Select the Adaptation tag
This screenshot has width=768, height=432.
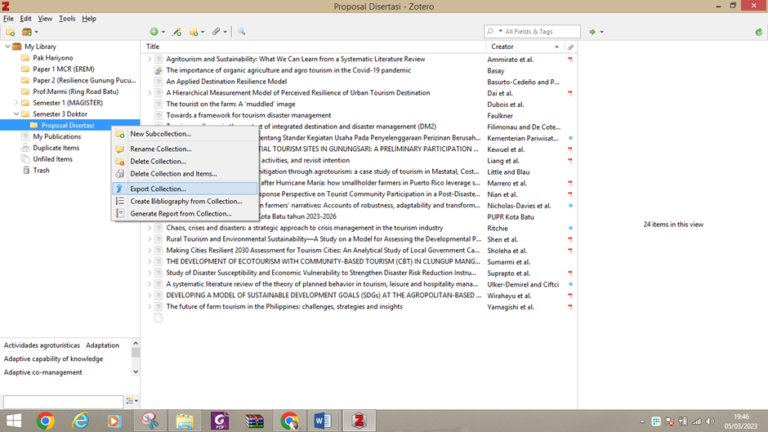click(x=102, y=345)
